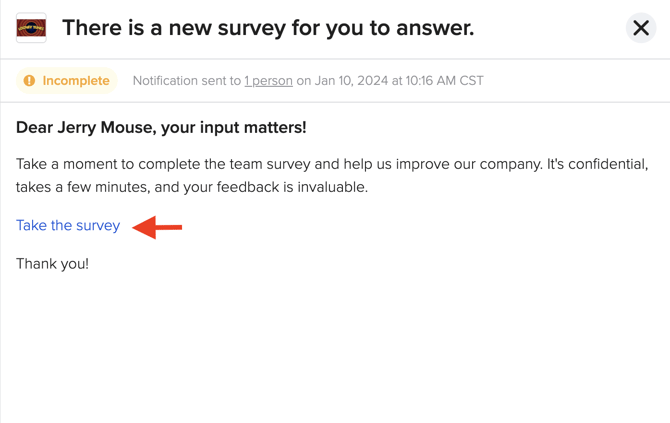Click the "Thank you!" closing text
670x423 pixels.
pyautogui.click(x=53, y=264)
